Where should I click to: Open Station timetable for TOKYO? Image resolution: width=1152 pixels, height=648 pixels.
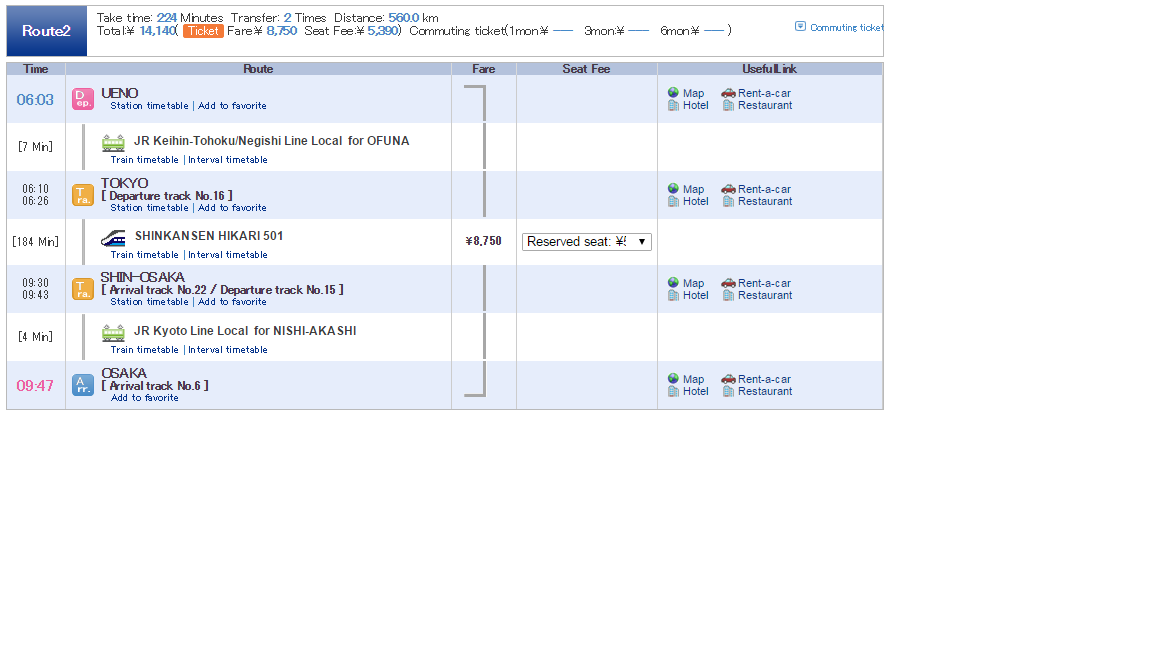[149, 208]
